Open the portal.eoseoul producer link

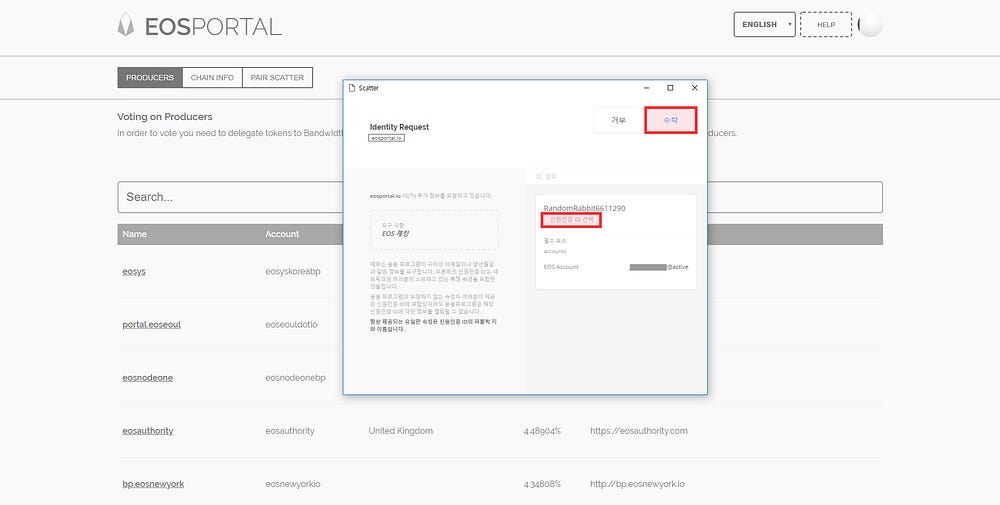click(x=152, y=325)
